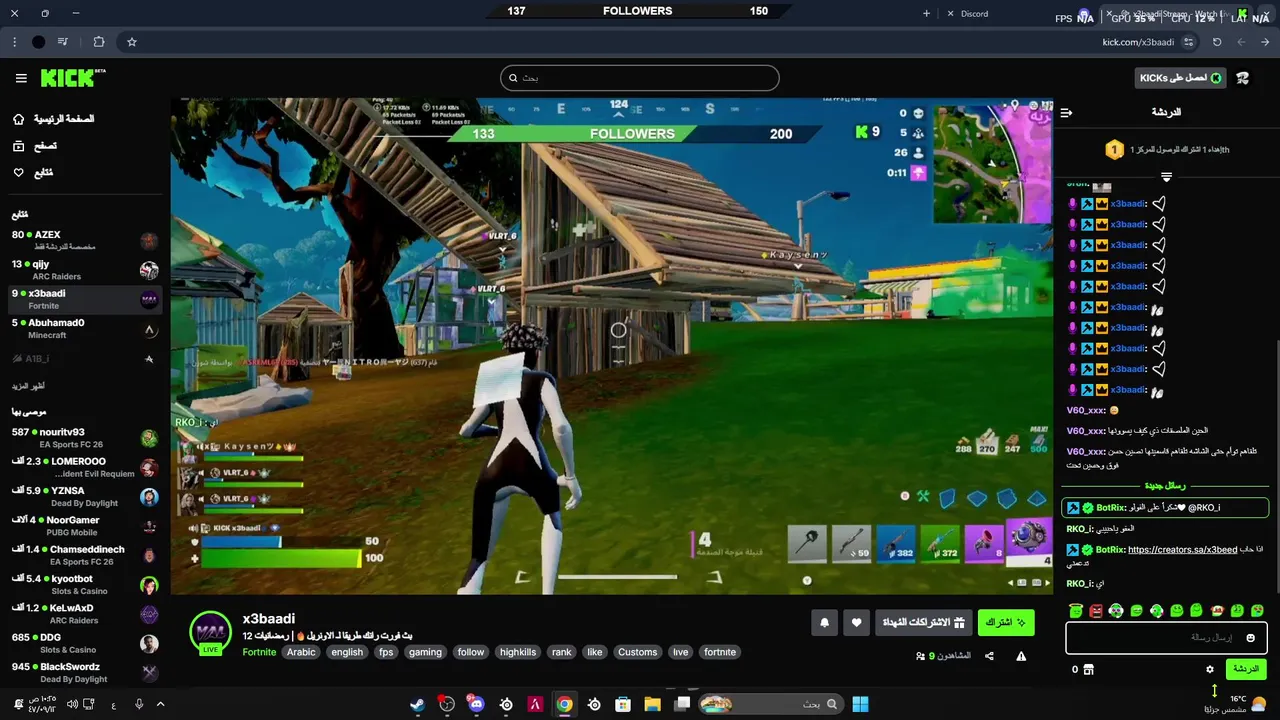Open Chrome from the taskbar
The height and width of the screenshot is (720, 1280).
pos(565,704)
